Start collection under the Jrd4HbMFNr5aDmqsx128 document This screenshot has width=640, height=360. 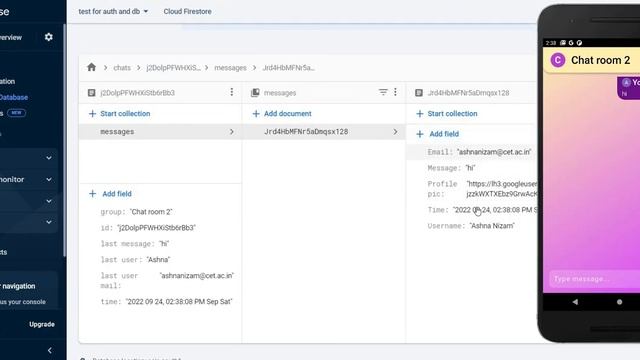click(447, 113)
